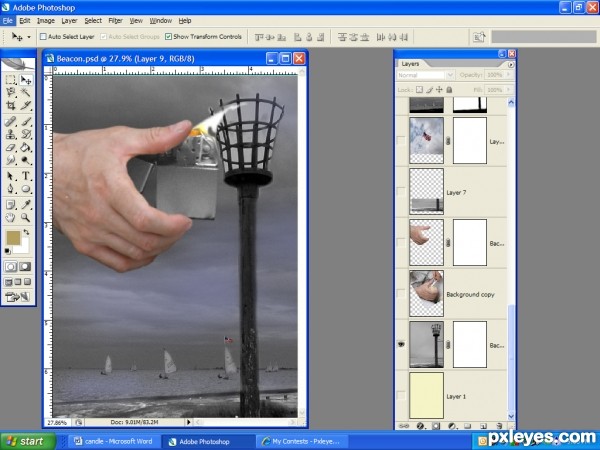Viewport: 600px width, 450px height.
Task: Show the flag layer visibility box
Action: tap(401, 140)
